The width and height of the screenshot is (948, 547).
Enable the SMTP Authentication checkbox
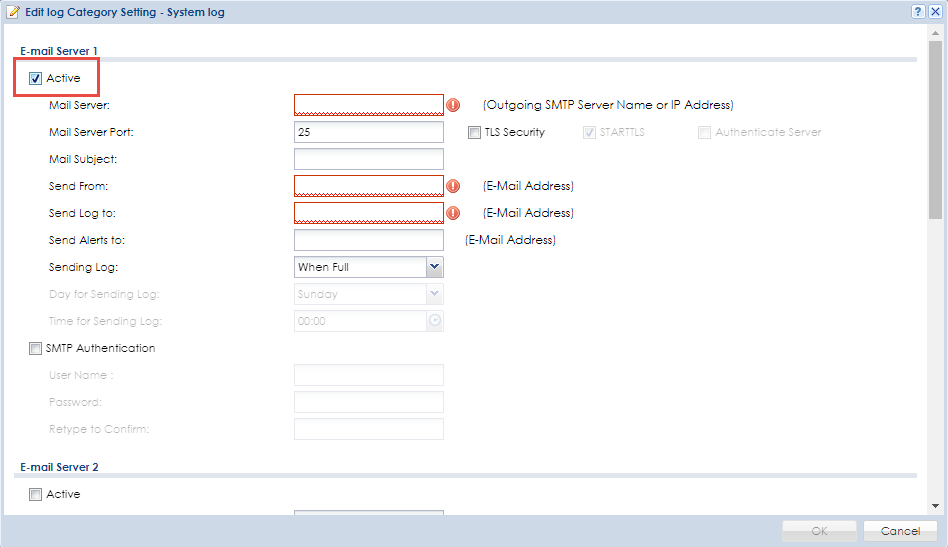(x=35, y=348)
